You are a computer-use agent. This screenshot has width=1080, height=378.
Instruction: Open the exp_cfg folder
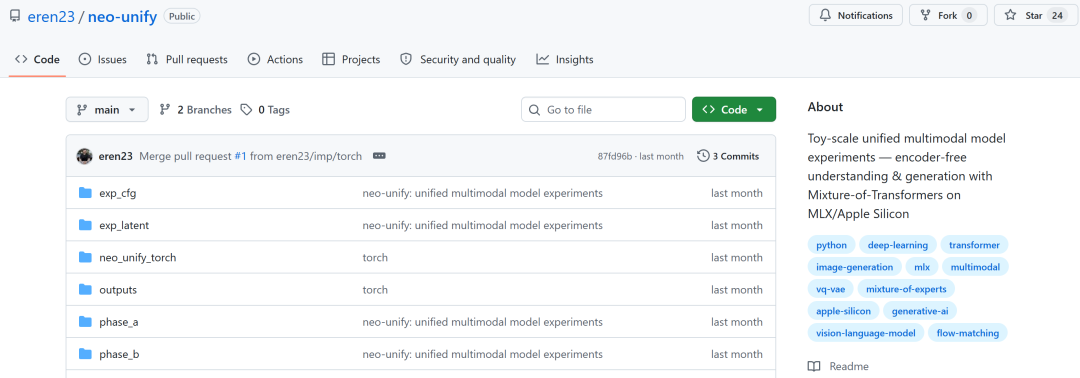coord(118,193)
